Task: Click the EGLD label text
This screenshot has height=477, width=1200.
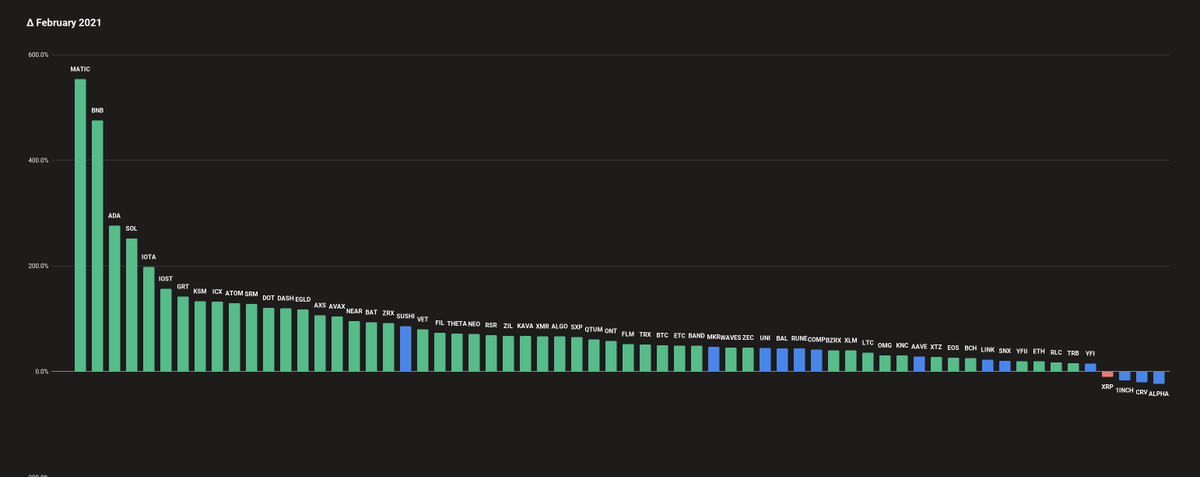Action: coord(303,299)
